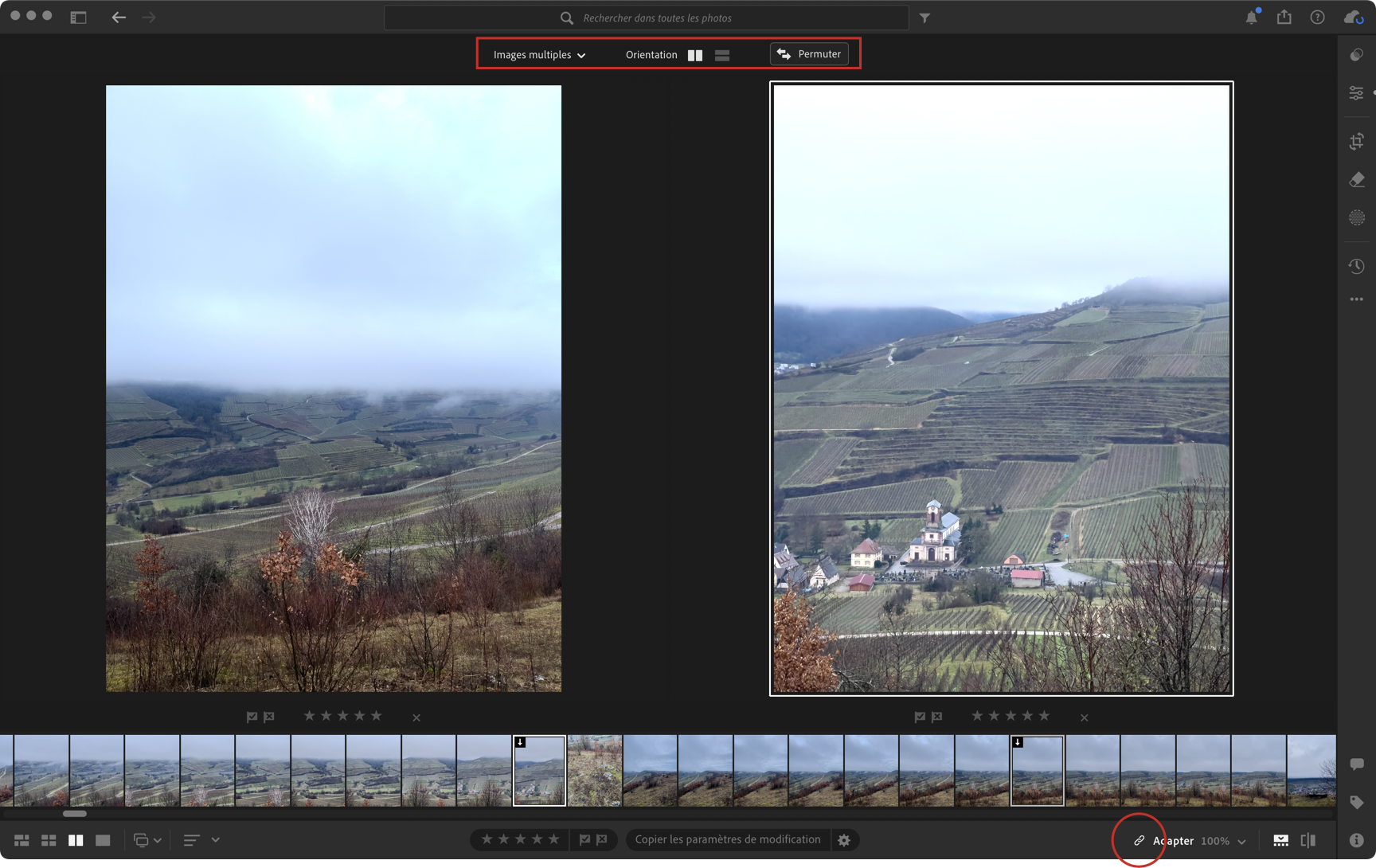The height and width of the screenshot is (868, 1376).
Task: Click the filmstrip horizontal scrollbar
Action: [75, 814]
